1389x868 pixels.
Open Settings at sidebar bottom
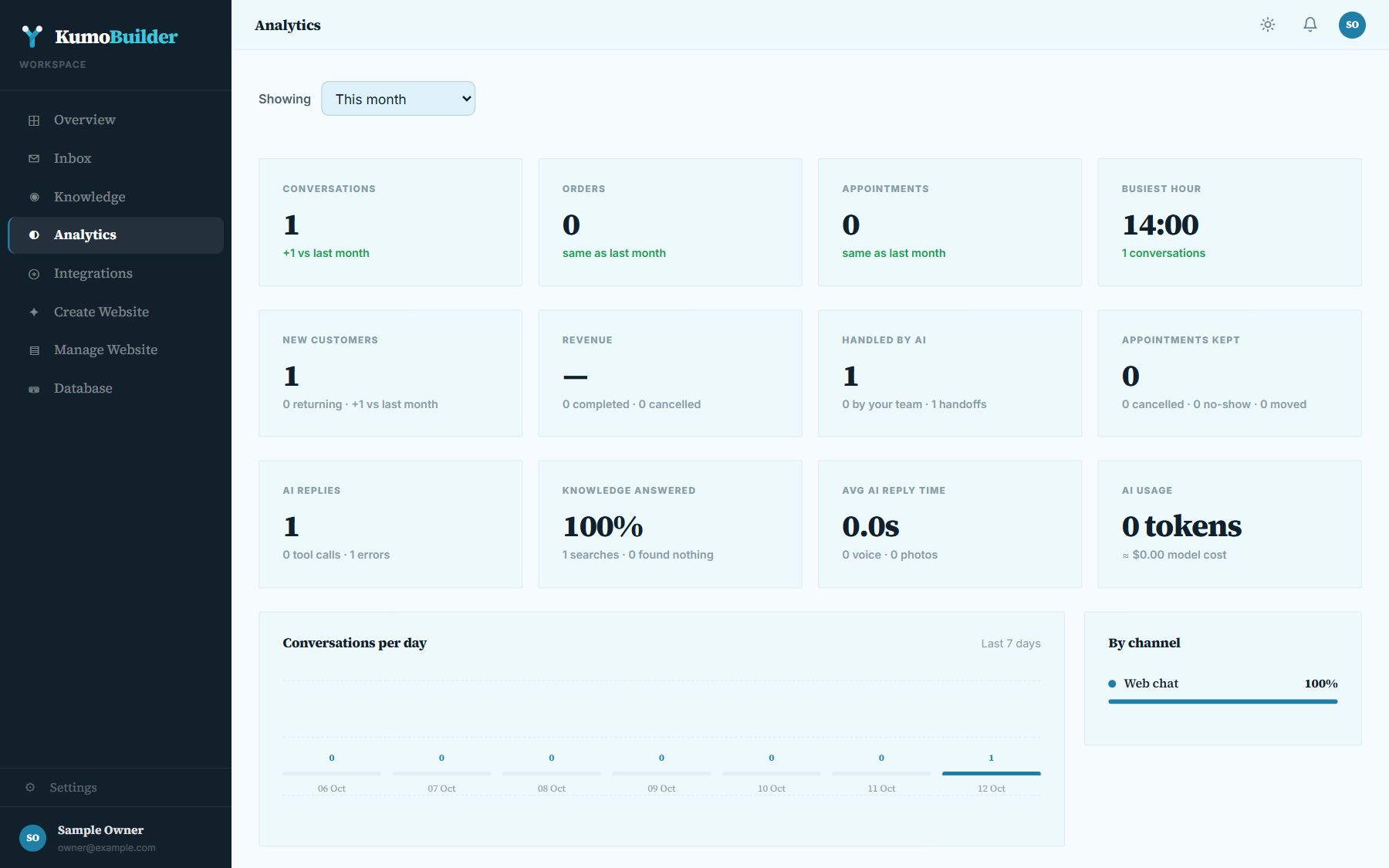click(x=116, y=788)
